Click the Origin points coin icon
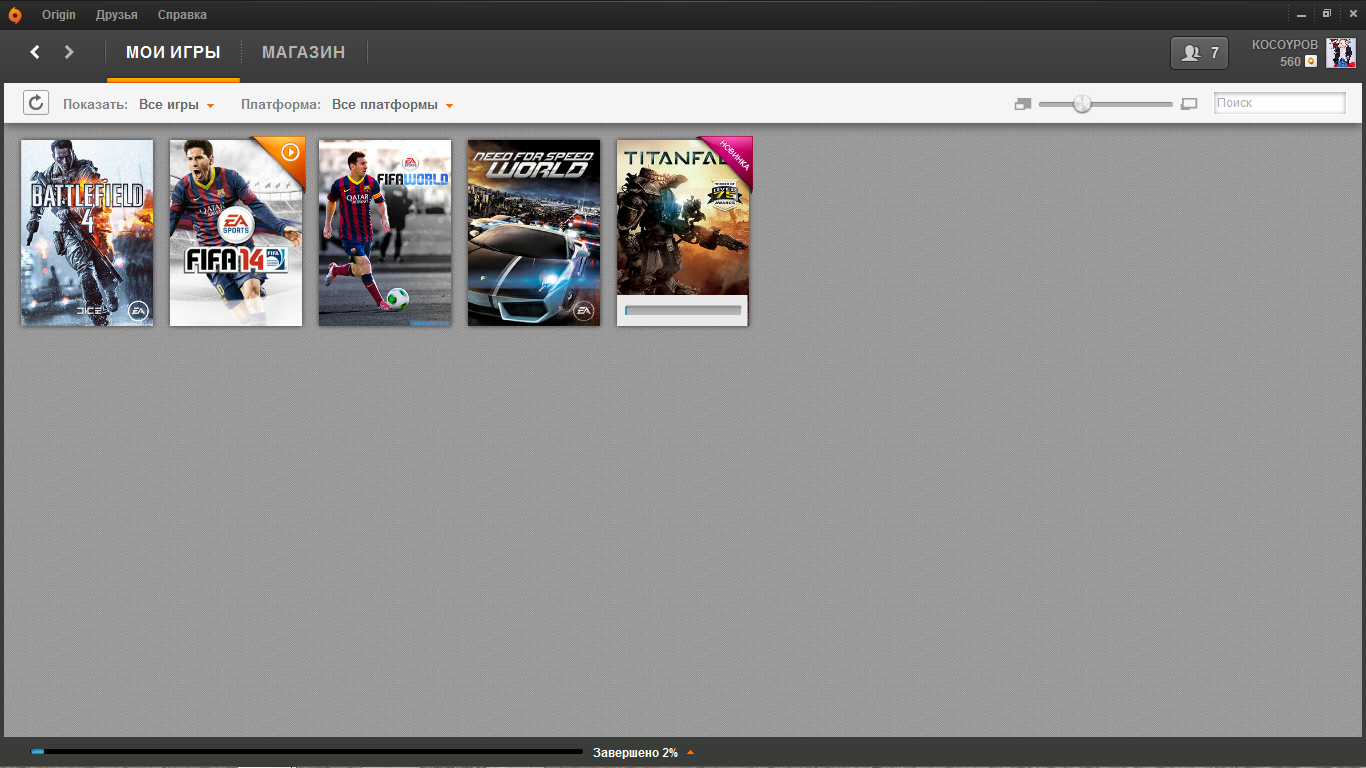 1311,62
